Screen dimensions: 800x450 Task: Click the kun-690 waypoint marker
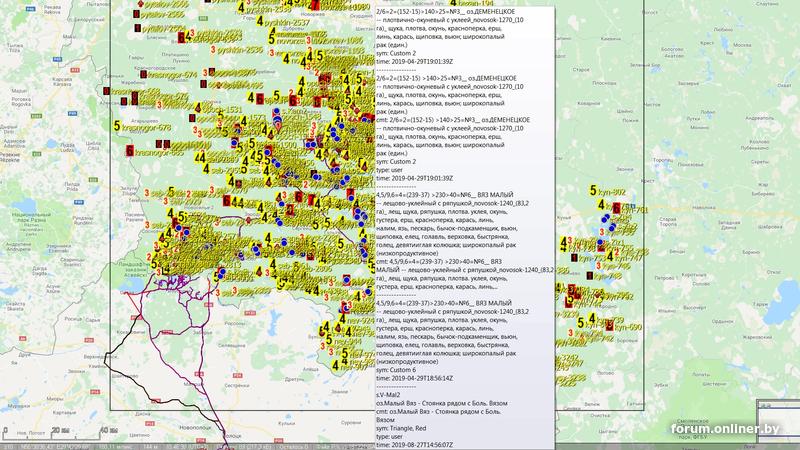(609, 326)
